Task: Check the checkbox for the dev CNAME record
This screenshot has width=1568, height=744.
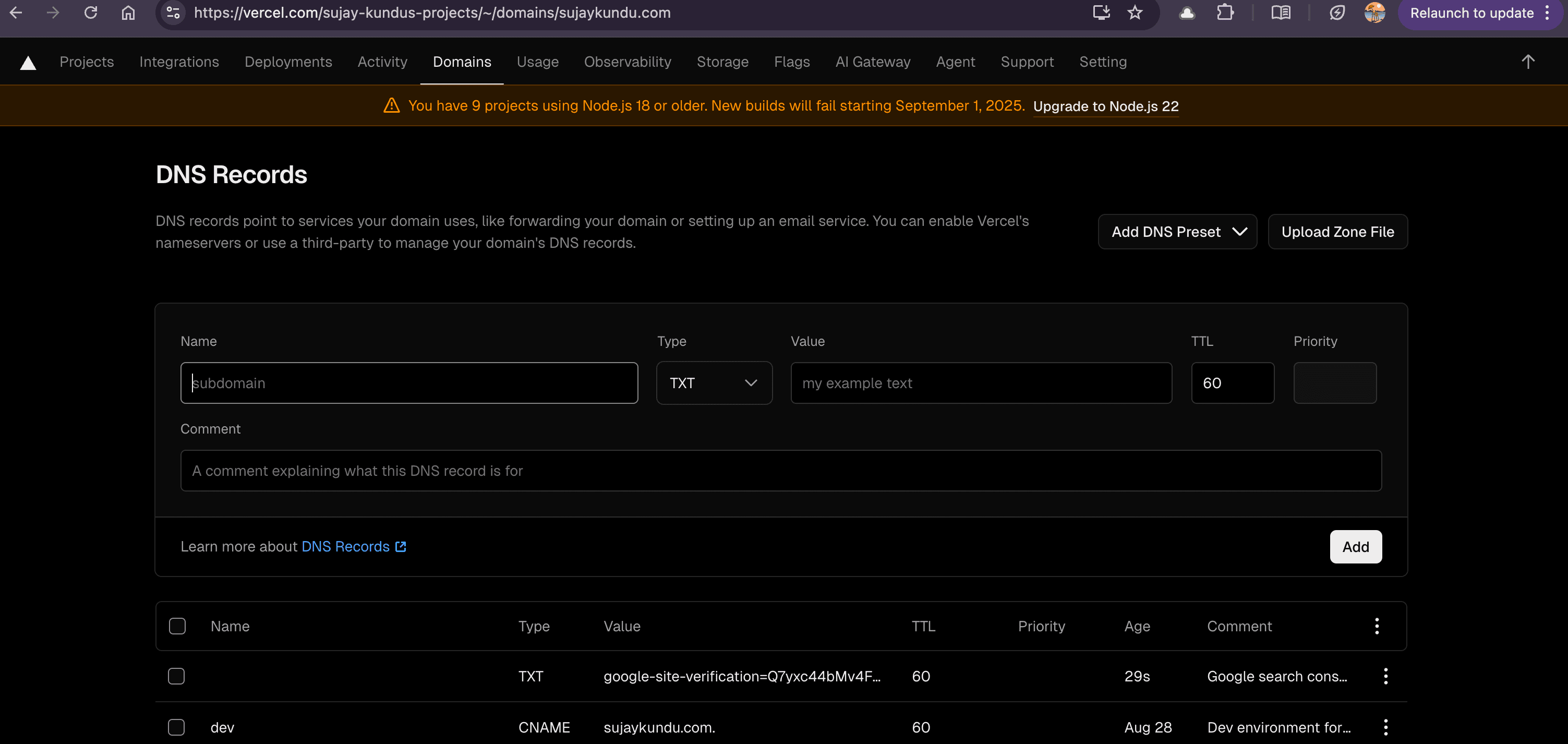Action: 176,727
